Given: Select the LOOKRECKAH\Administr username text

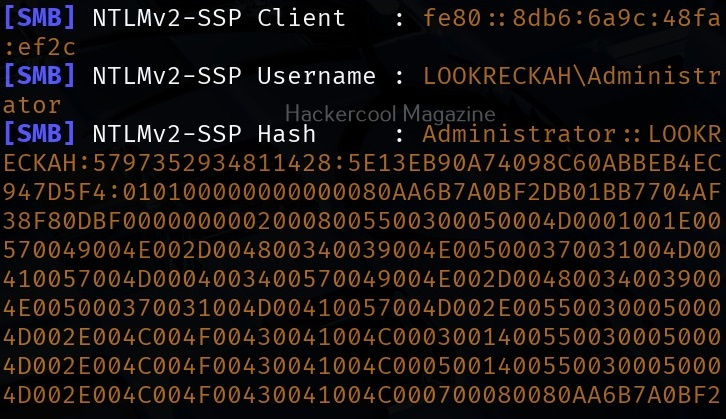Looking at the screenshot, I should tap(571, 76).
